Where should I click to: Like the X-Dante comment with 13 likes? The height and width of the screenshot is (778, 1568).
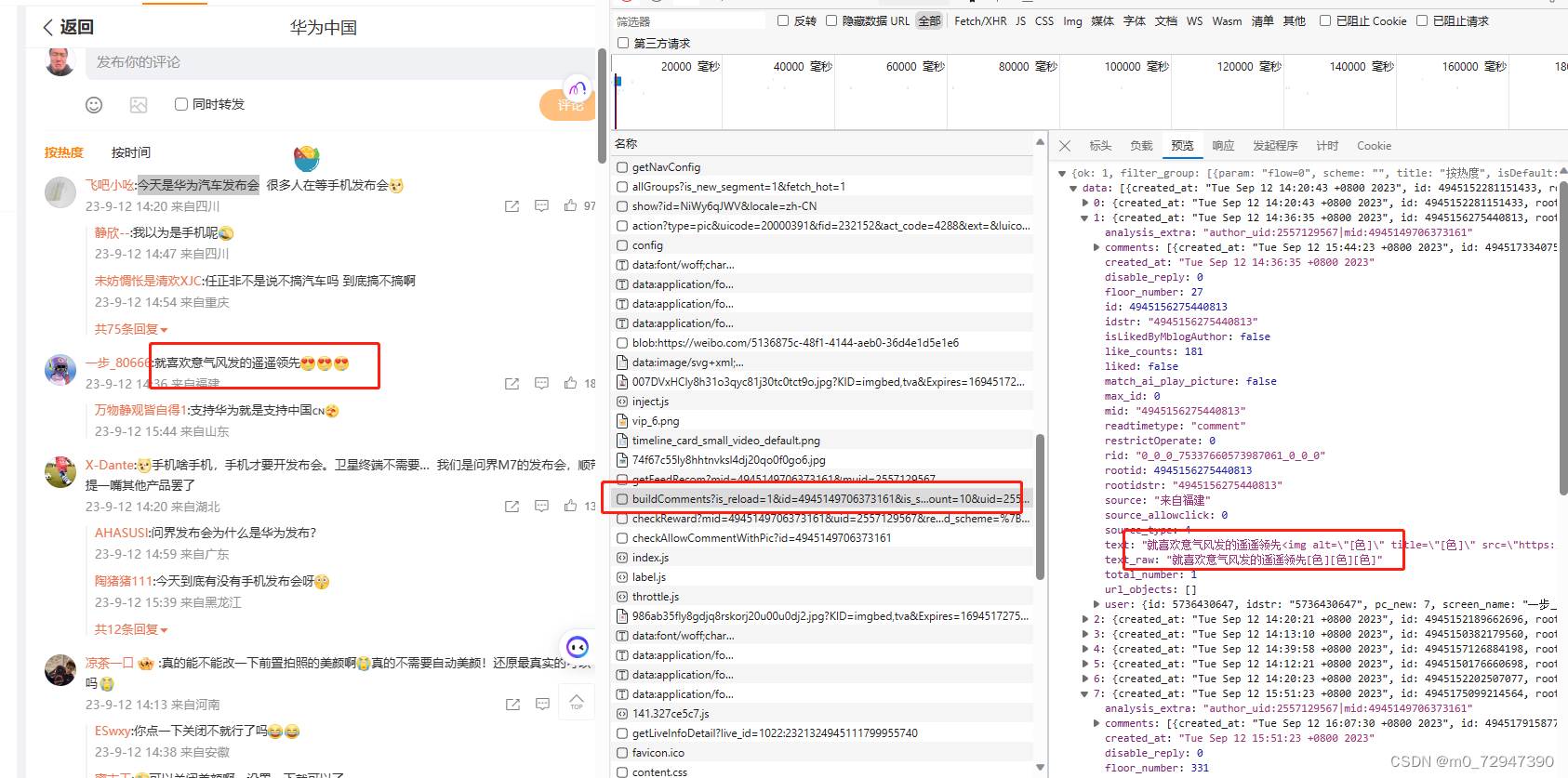[x=570, y=506]
